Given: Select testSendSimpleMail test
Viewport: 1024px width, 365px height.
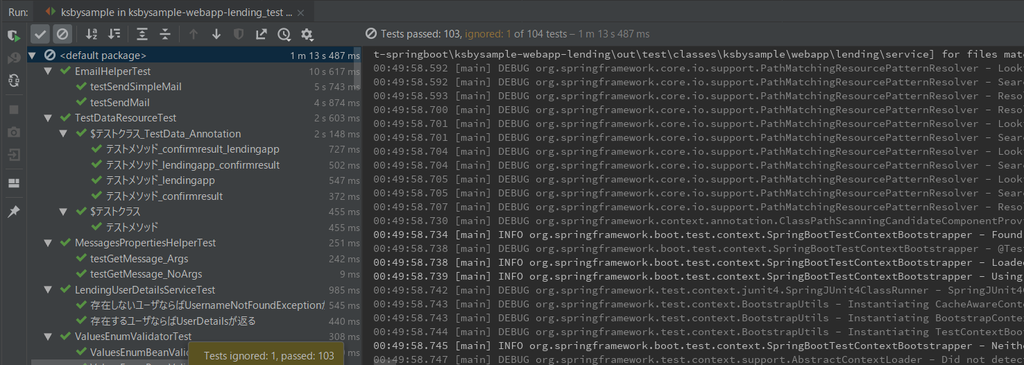Looking at the screenshot, I should 136,87.
